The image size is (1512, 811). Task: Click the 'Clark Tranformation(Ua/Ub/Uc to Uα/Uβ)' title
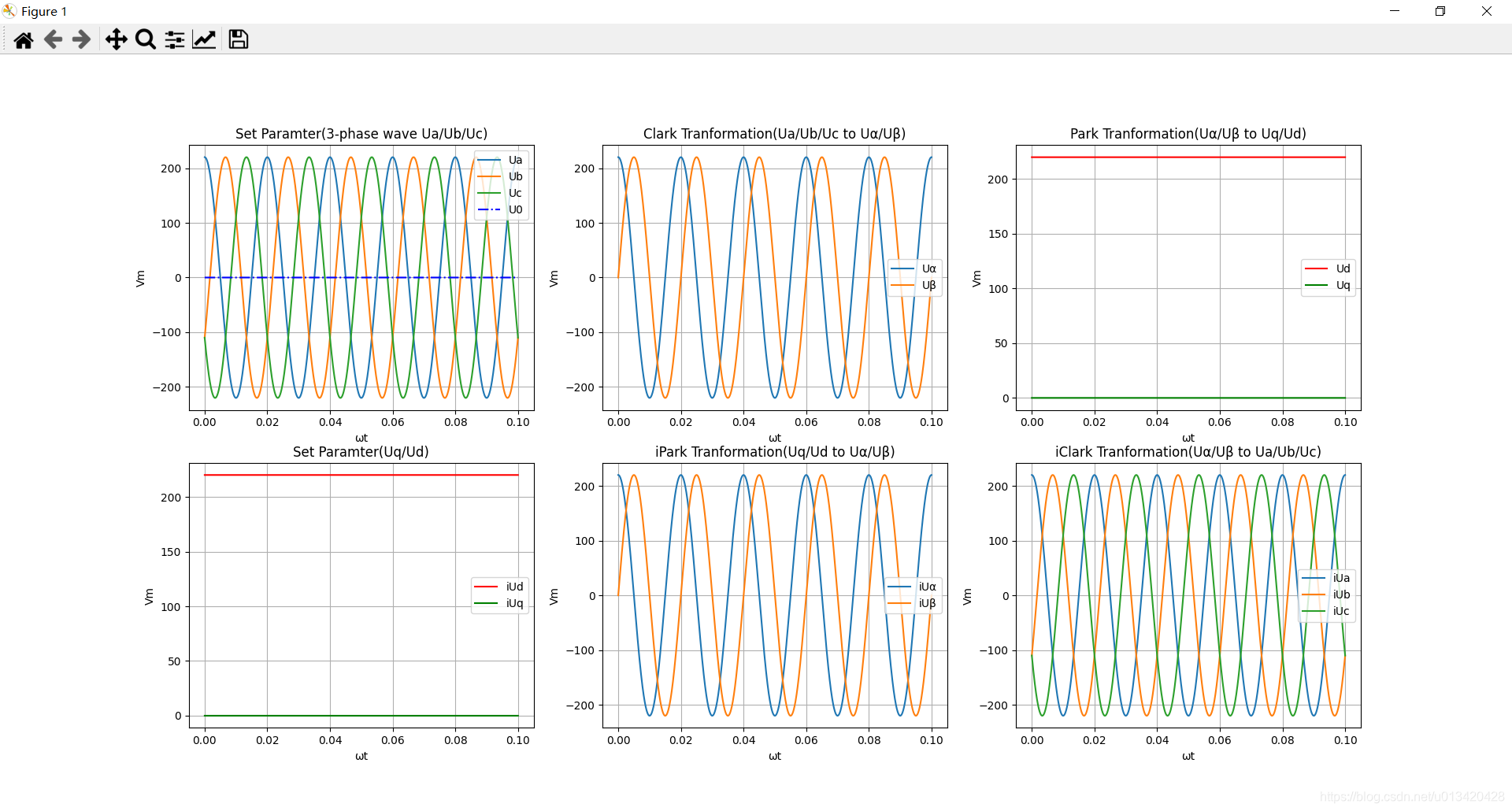775,134
